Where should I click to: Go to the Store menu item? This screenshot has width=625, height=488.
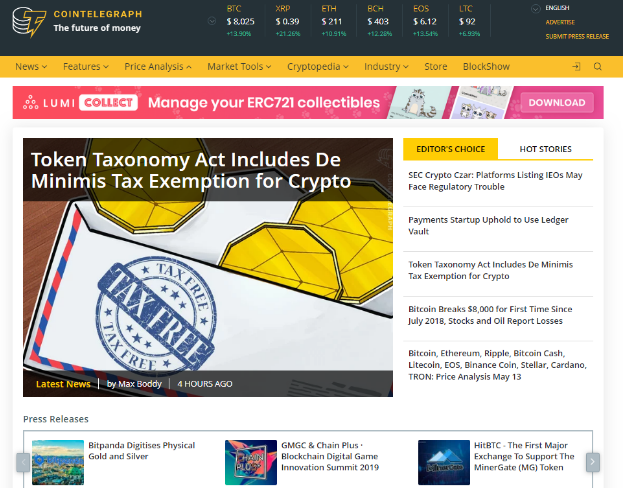click(x=435, y=67)
